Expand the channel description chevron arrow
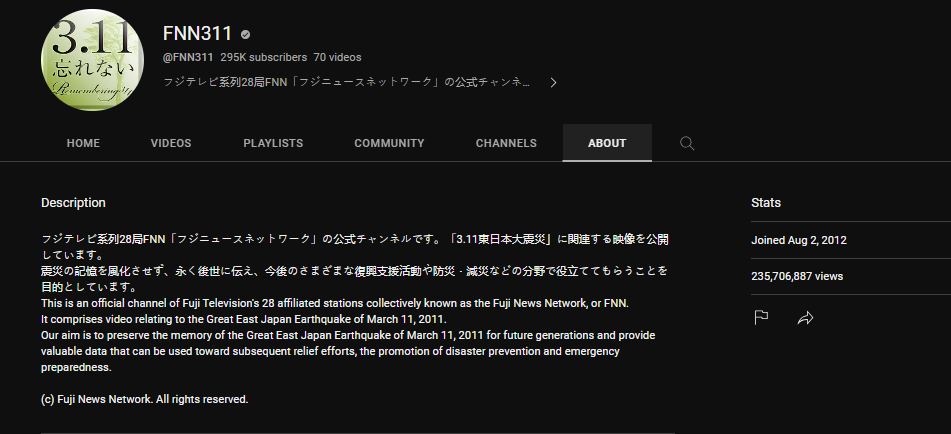The image size is (951, 434). click(553, 82)
